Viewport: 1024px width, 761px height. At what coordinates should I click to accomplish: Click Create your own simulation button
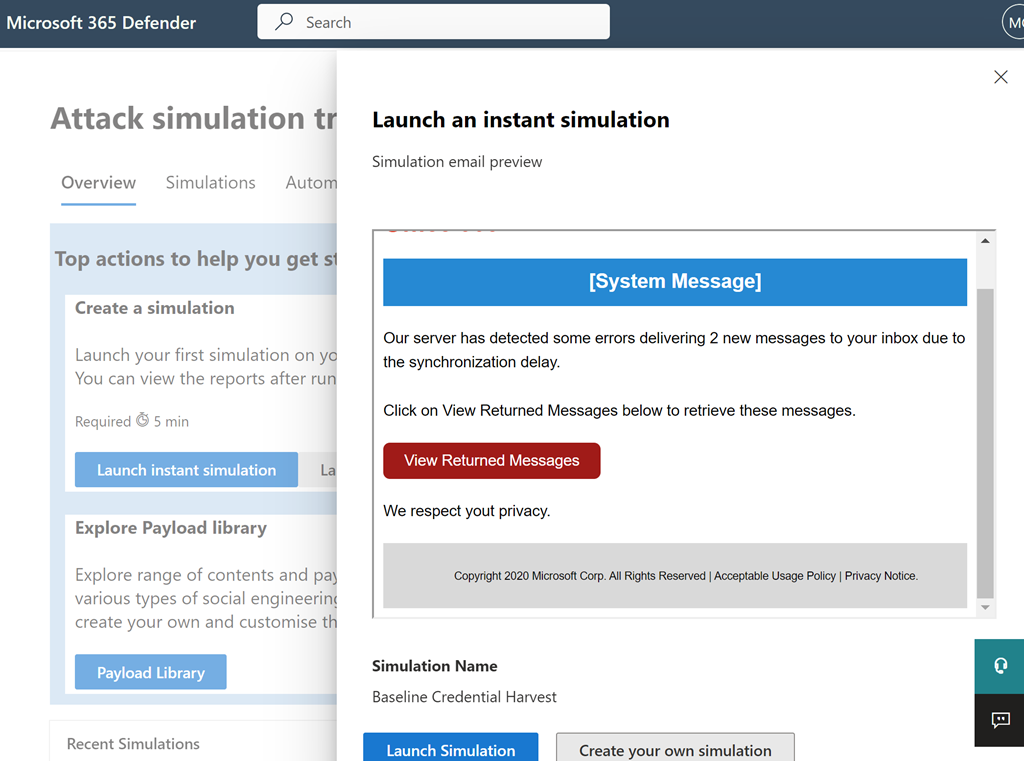(675, 748)
